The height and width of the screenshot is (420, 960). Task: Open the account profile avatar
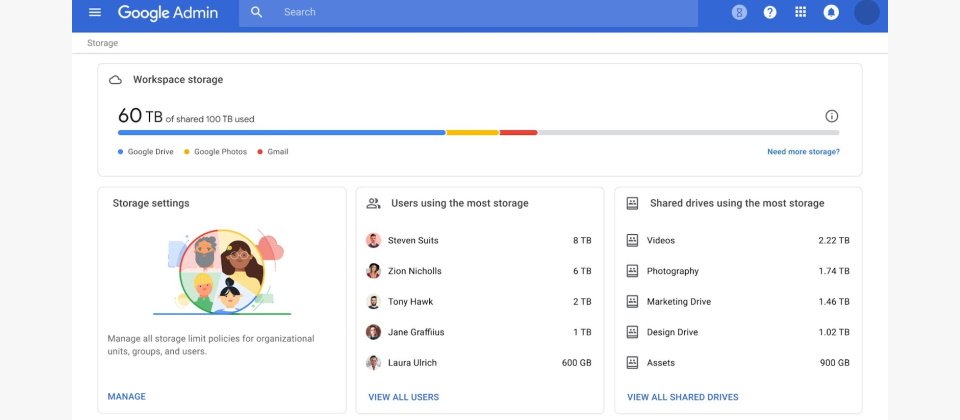pos(866,12)
